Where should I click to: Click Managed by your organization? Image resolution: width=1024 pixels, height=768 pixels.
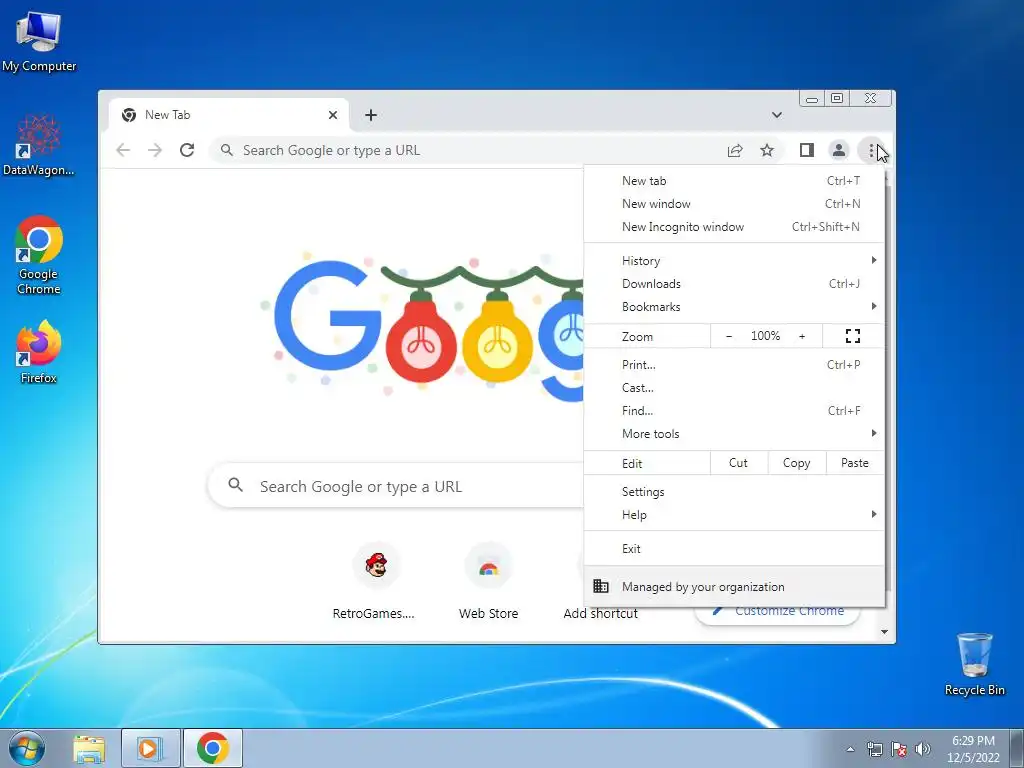point(734,586)
